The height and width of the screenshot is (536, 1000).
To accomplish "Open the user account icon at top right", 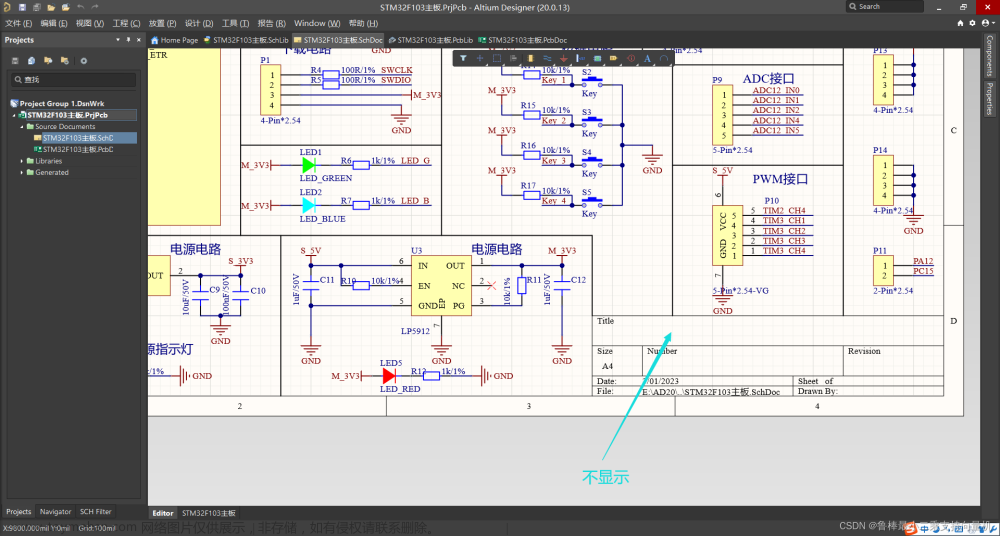I will pyautogui.click(x=987, y=23).
